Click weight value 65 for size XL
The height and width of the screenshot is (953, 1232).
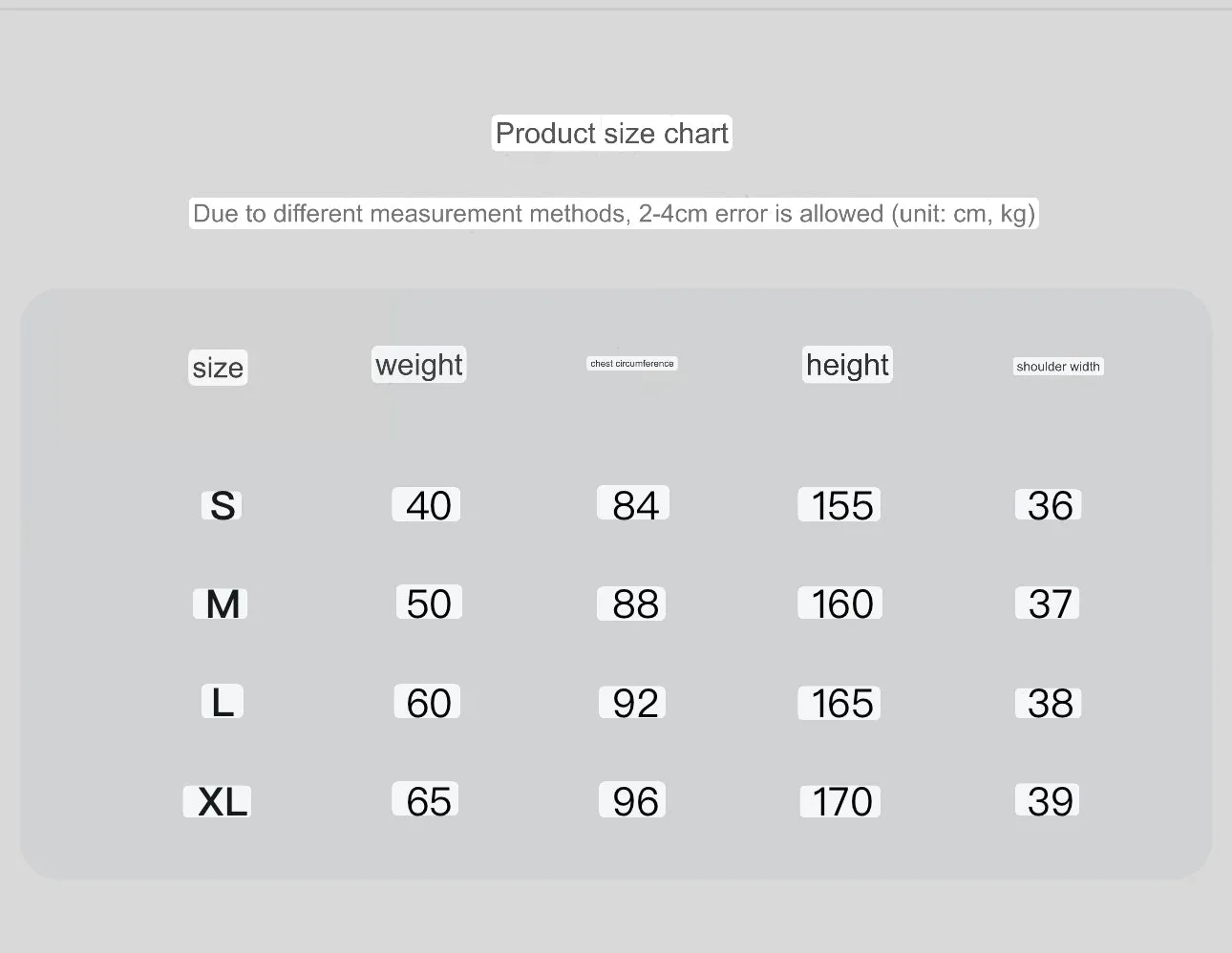[x=427, y=800]
